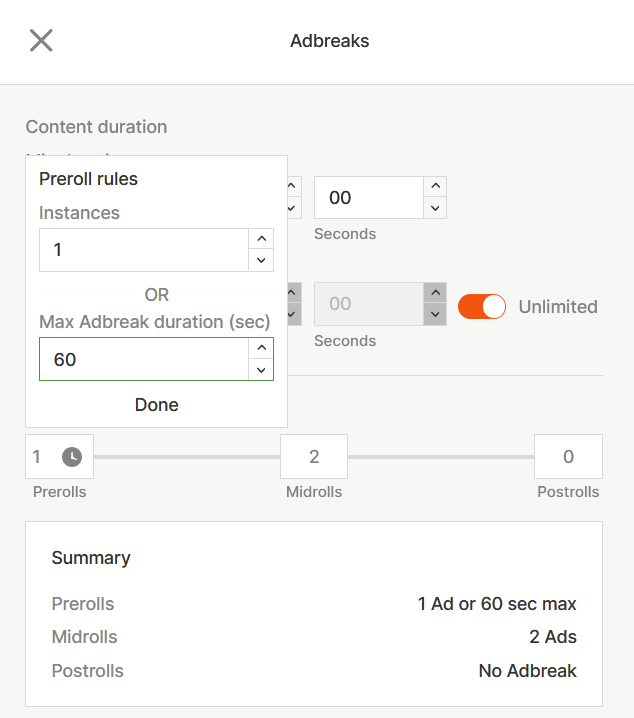
Task: Increase Max Adbreak duration with up arrow
Action: click(260, 348)
